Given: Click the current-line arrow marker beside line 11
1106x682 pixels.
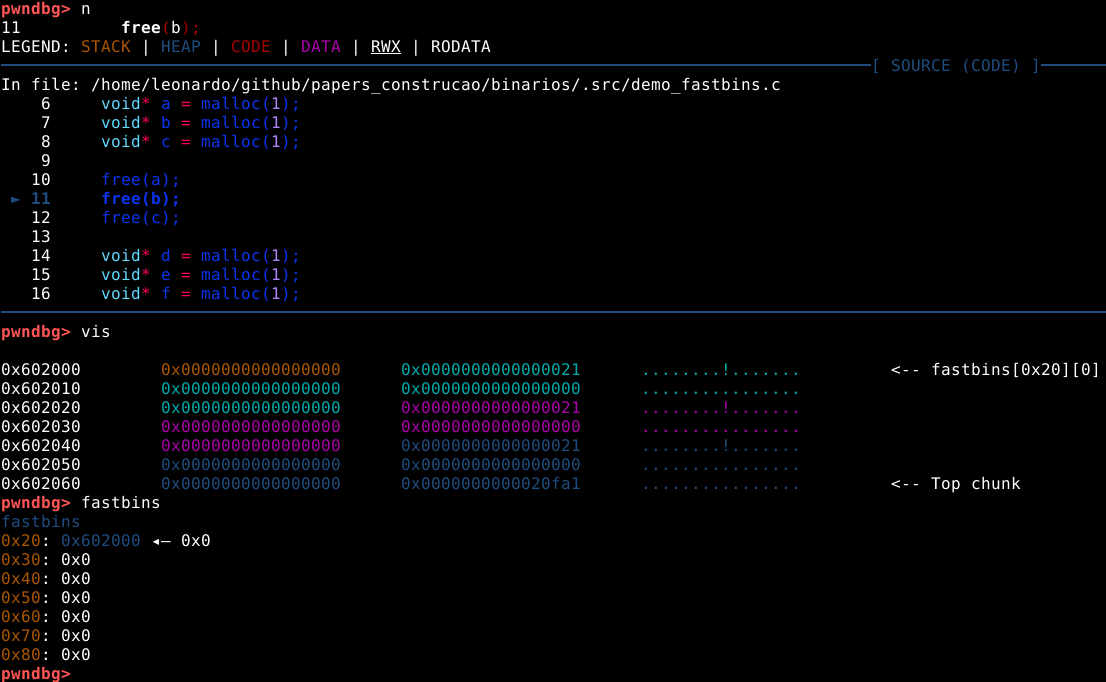Looking at the screenshot, I should 16,199.
